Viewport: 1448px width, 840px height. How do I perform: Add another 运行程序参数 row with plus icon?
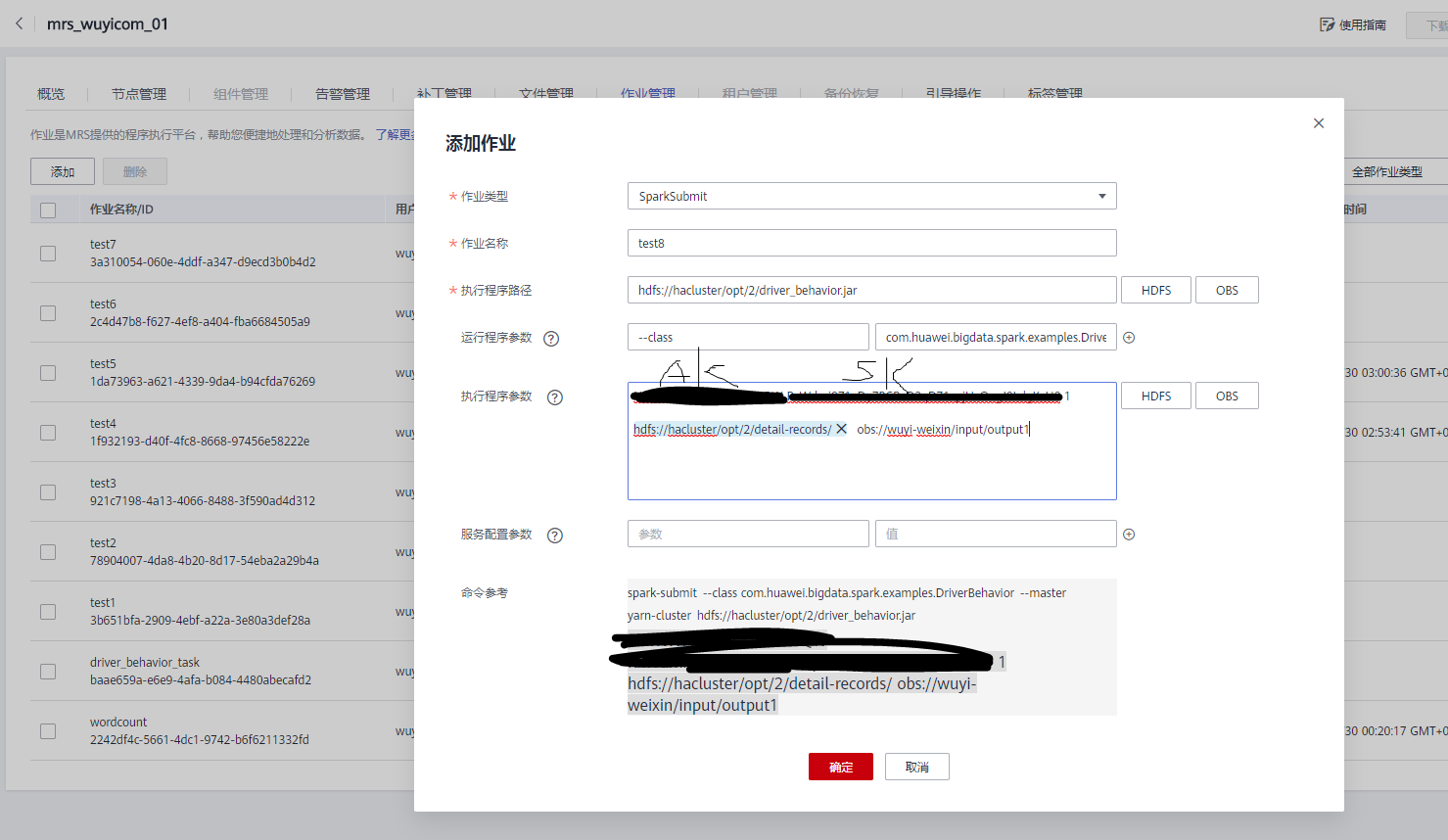point(1129,338)
